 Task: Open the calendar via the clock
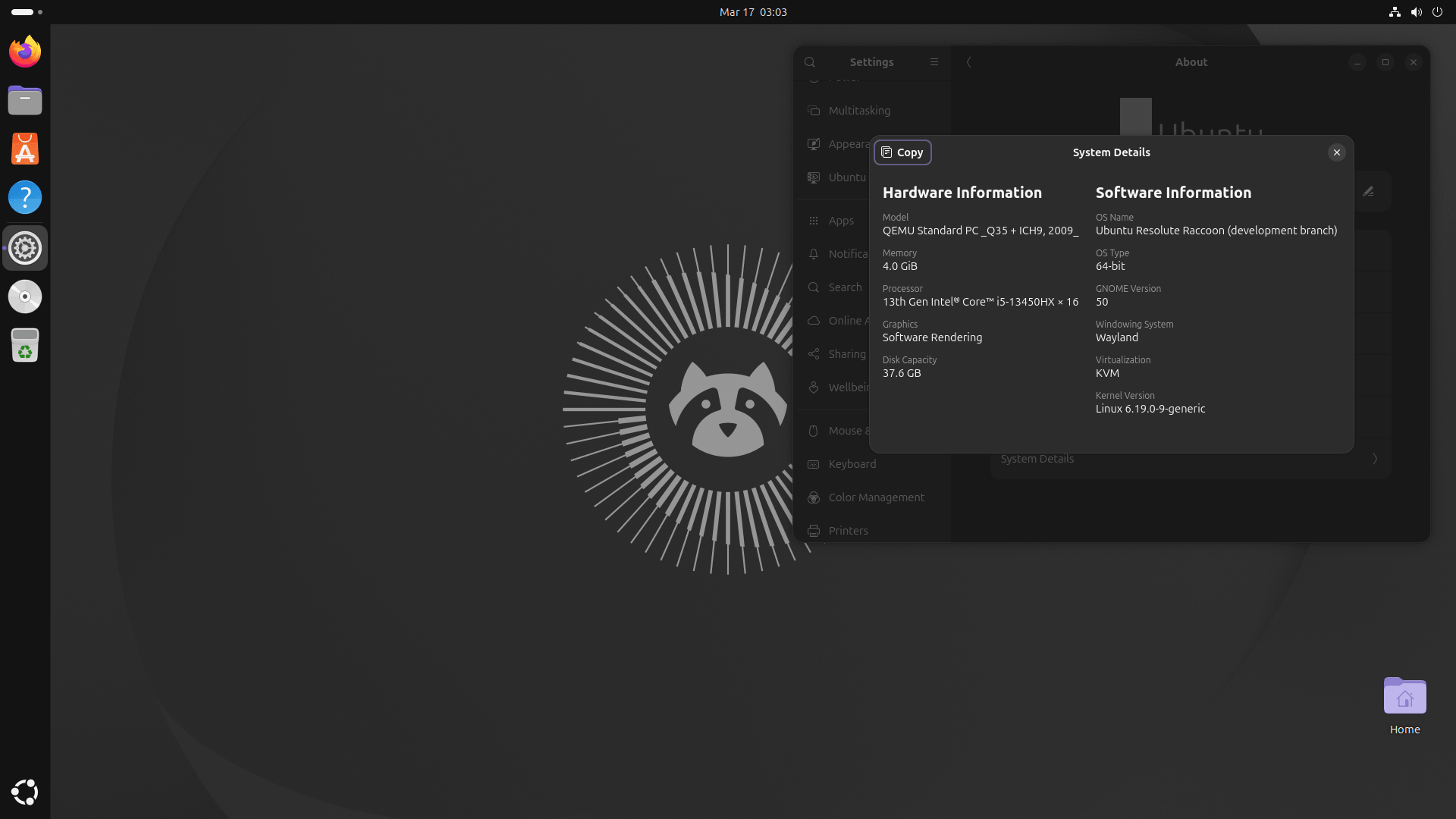click(x=753, y=11)
